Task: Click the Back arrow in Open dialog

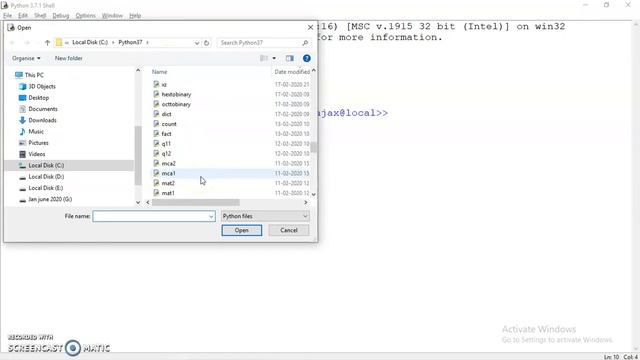Action: pos(12,42)
